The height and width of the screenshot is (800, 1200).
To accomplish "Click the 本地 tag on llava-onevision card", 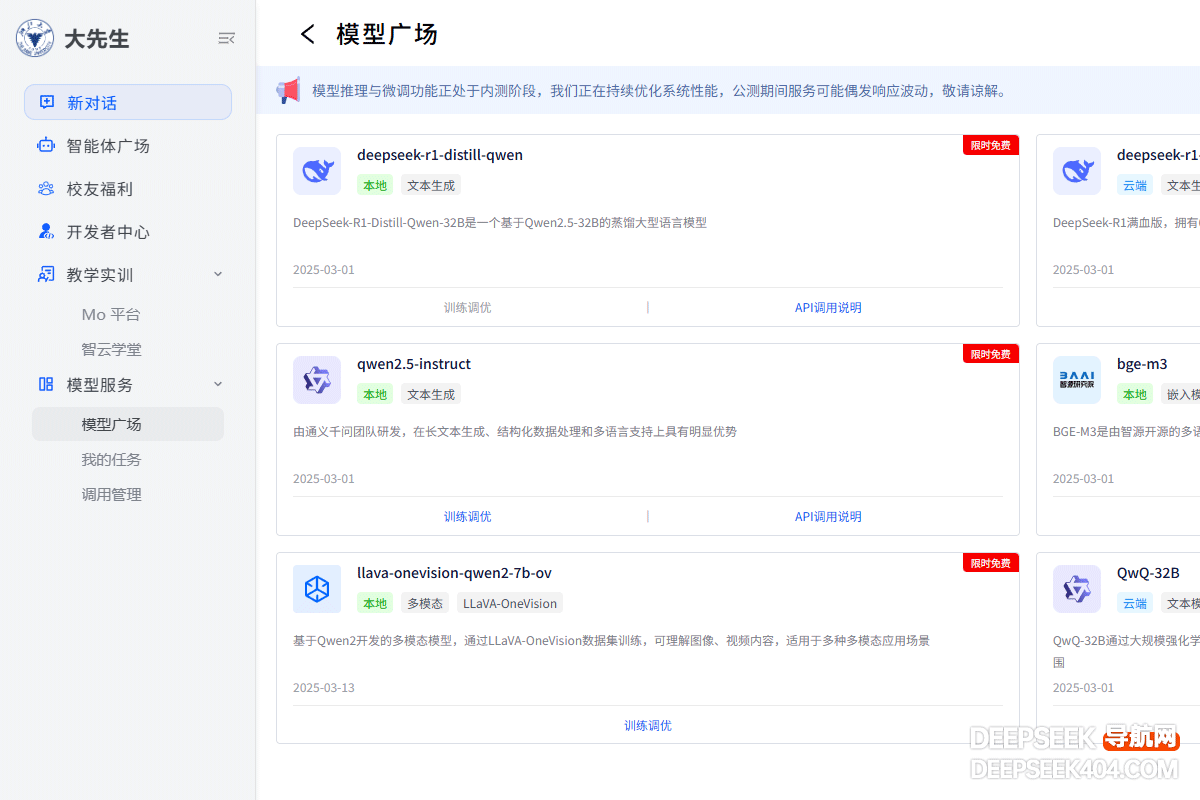I will tap(375, 603).
